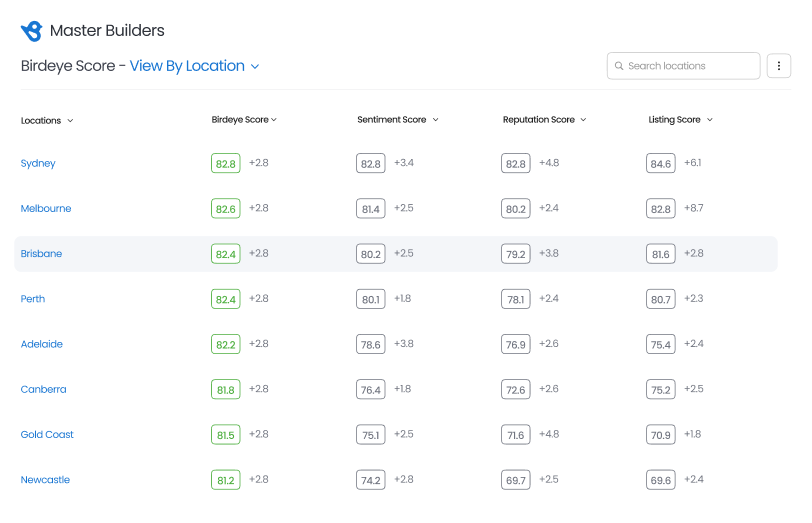Click the Birdeye bird logo icon
Screen dimensions: 812x523
[32, 31]
